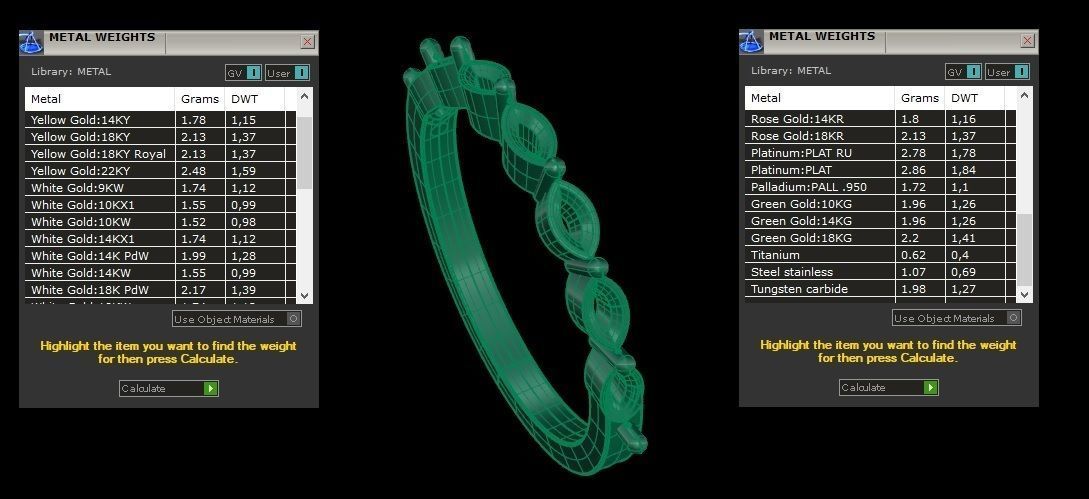Select Platinum:PLAT row
The height and width of the screenshot is (499, 1089).
[881, 170]
